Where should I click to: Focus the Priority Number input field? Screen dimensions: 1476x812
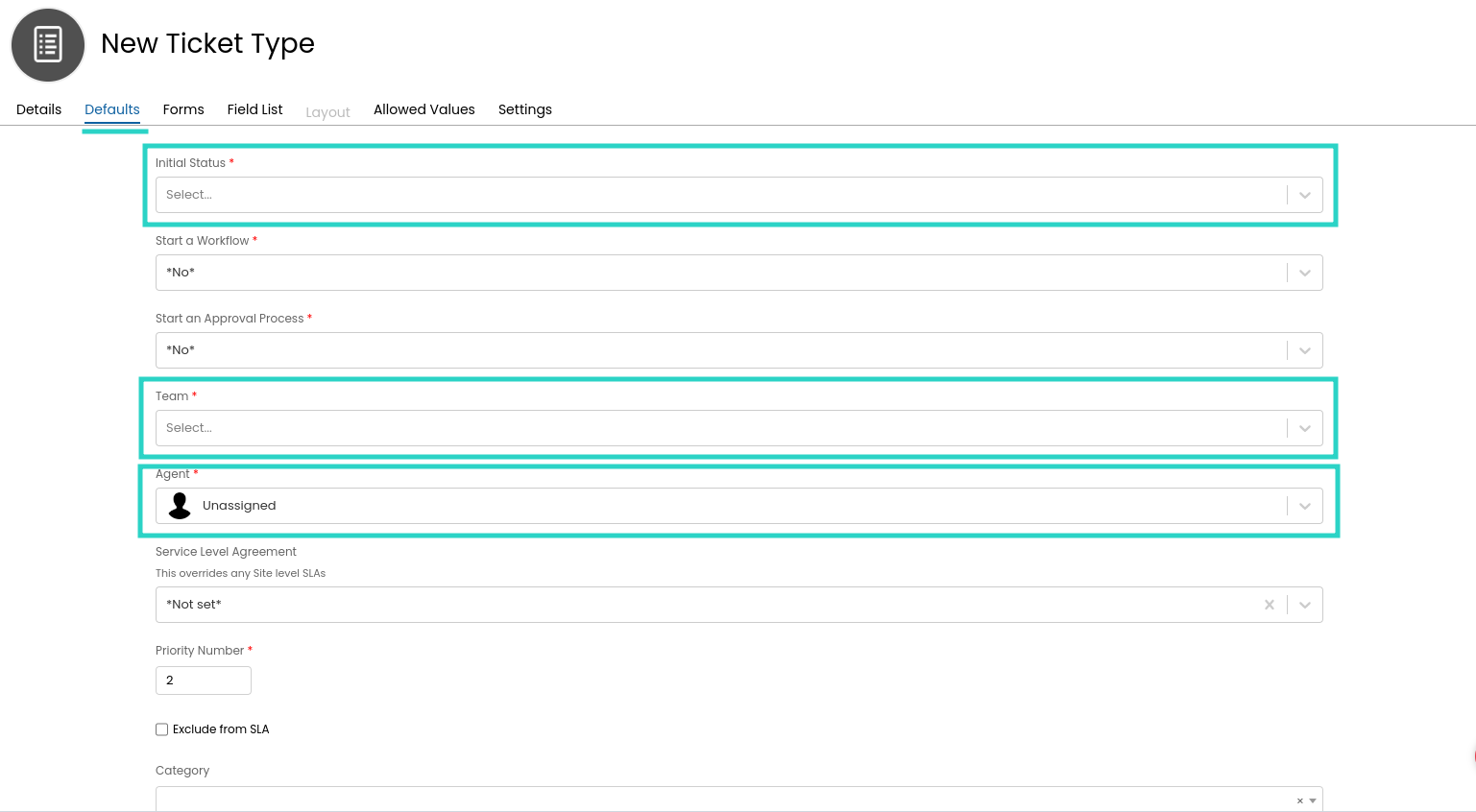point(204,681)
